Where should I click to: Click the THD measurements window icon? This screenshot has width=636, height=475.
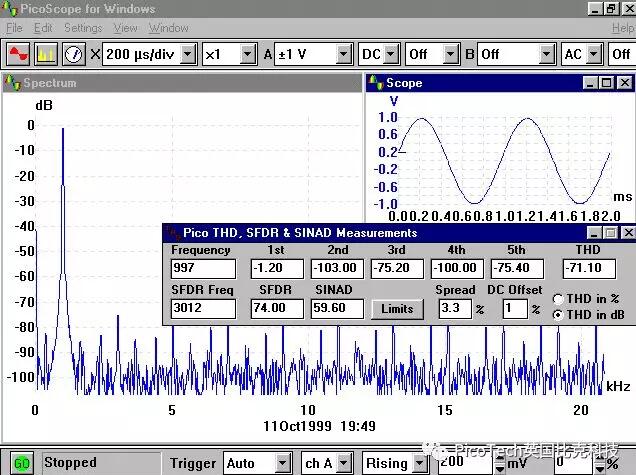tap(172, 233)
